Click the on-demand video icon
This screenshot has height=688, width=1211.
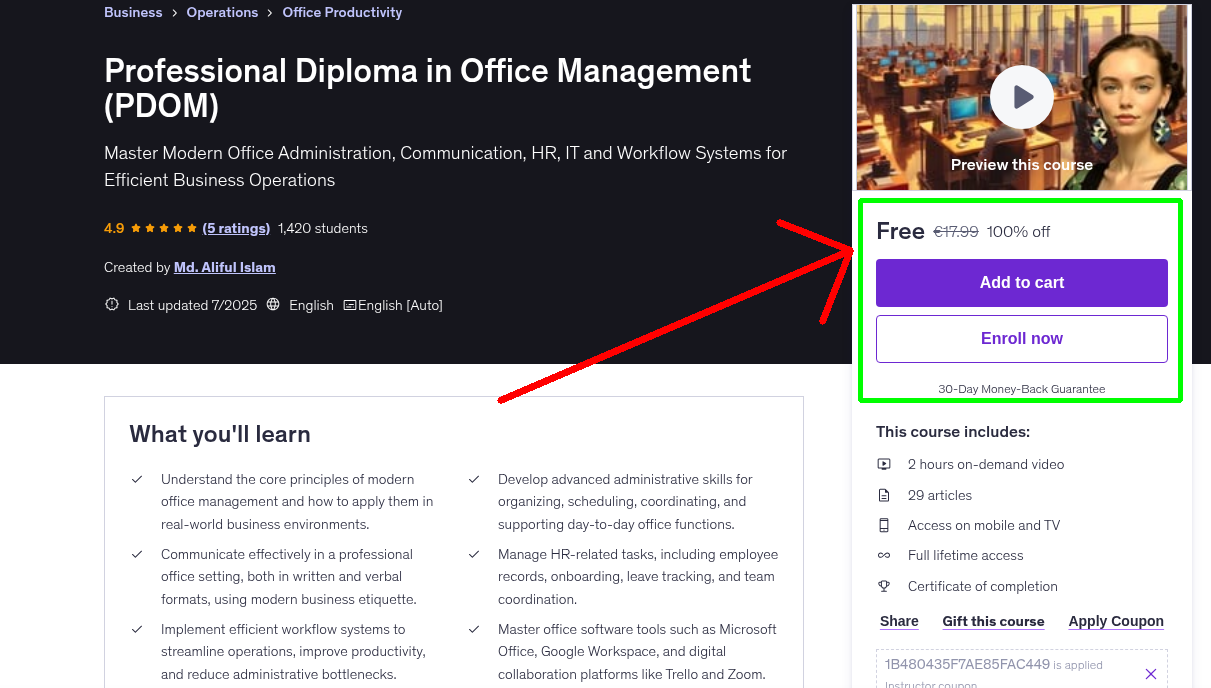(x=884, y=464)
